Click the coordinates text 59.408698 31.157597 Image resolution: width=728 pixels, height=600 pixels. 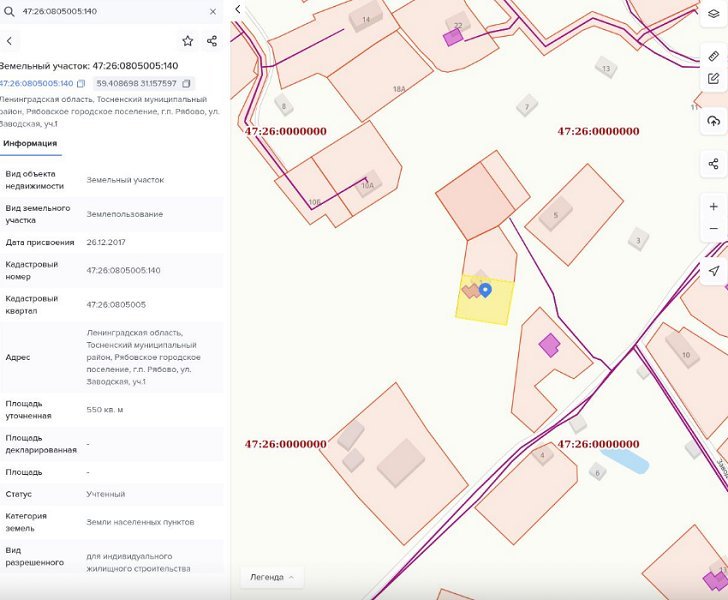[136, 84]
